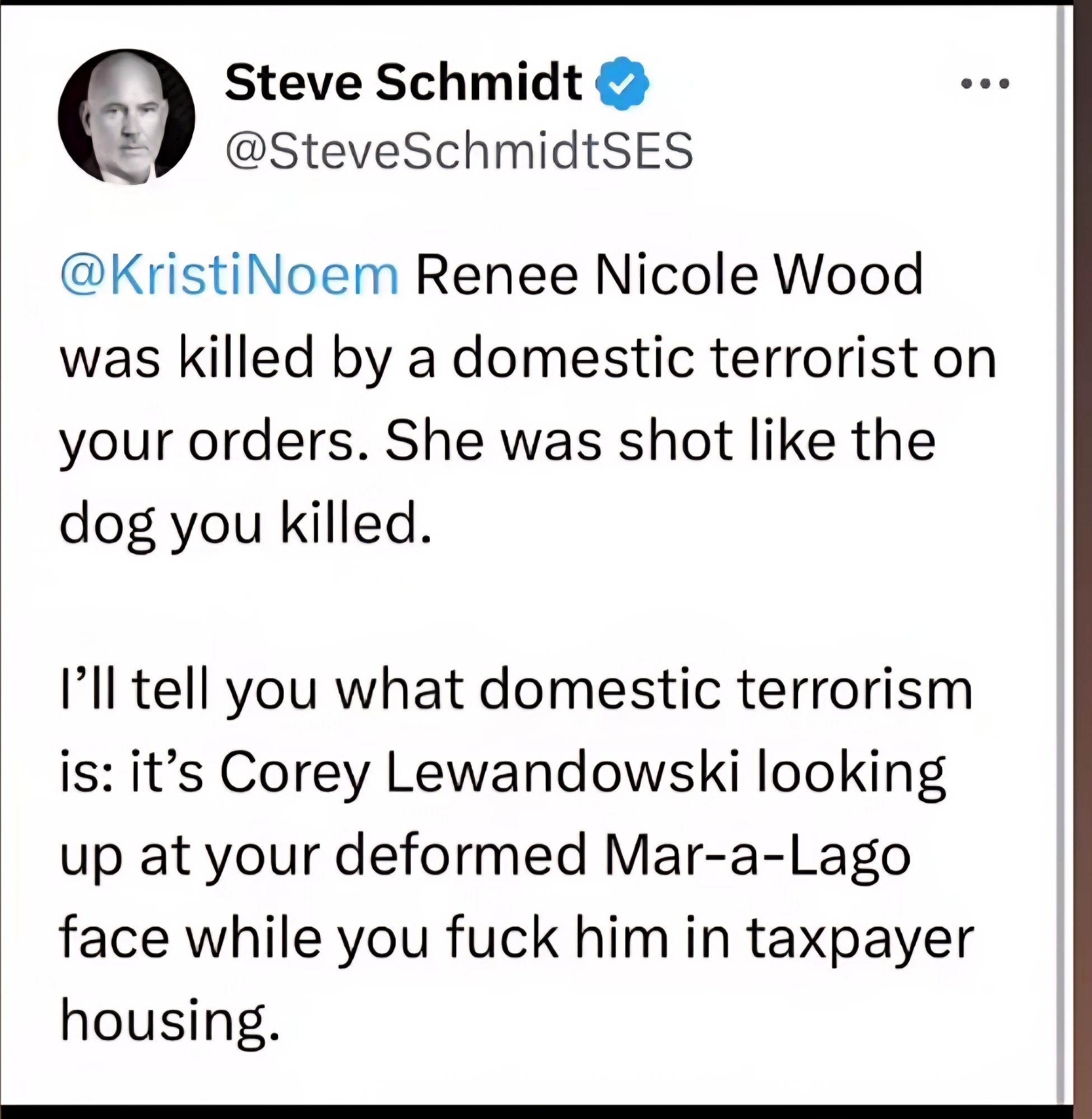This screenshot has height=1119, width=1092.
Task: Click the blue verified checkmark badge
Action: (x=624, y=84)
